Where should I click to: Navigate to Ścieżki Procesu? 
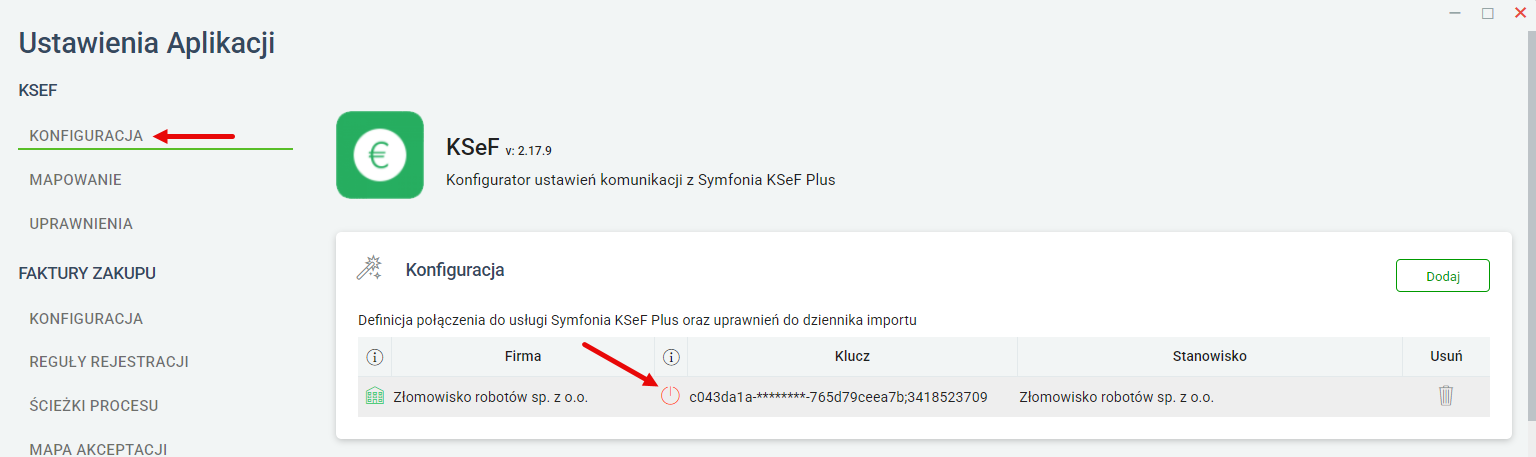coord(94,406)
